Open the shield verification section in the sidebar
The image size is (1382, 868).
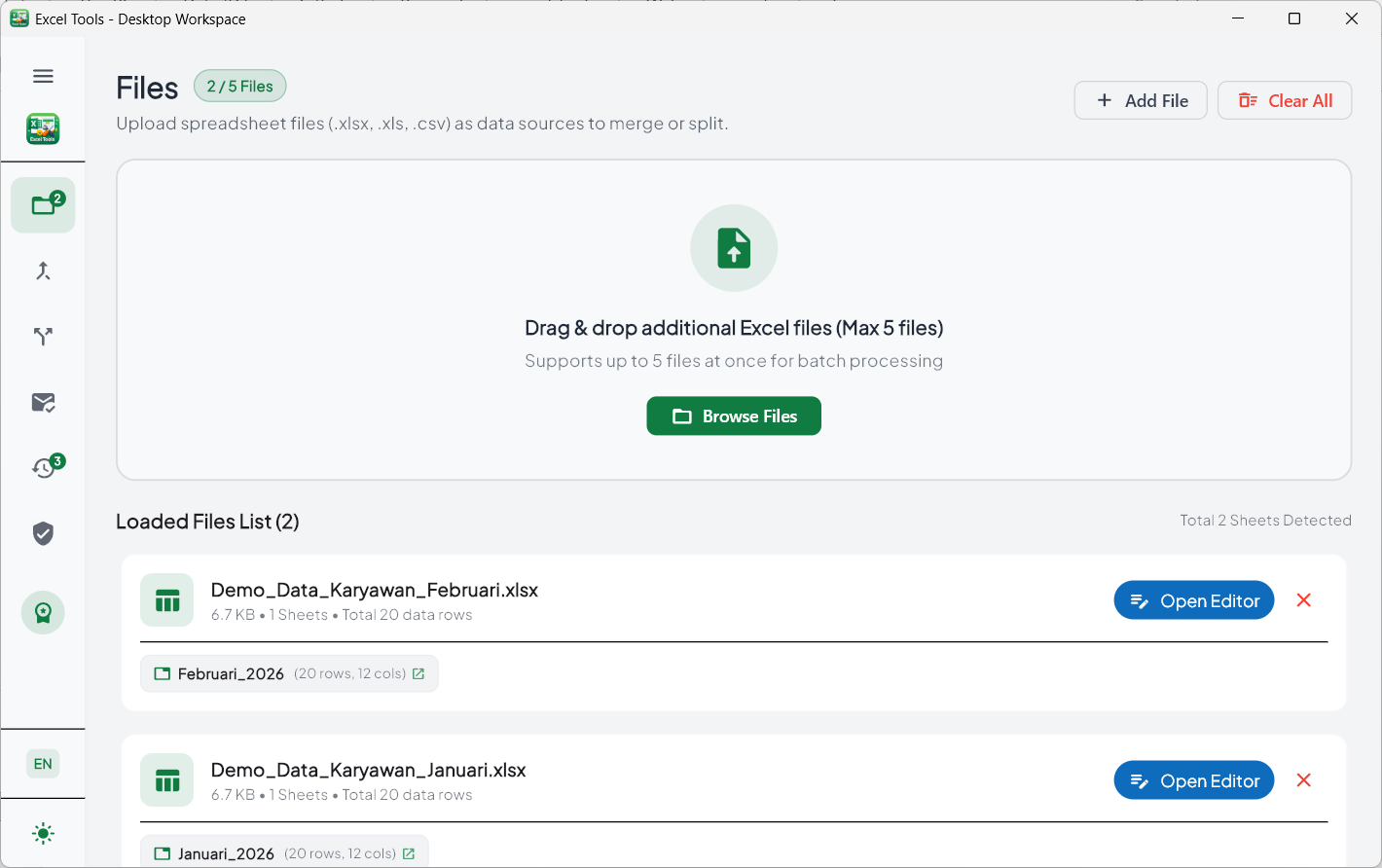43,533
